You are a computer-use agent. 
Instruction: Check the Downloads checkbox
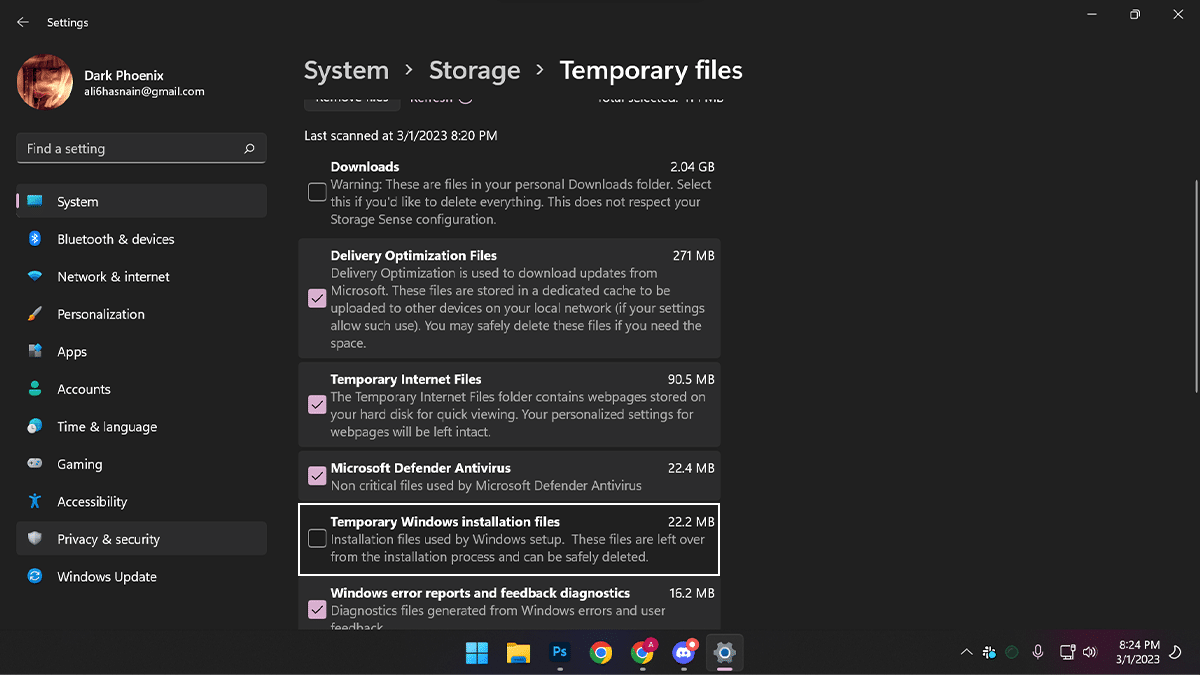317,193
